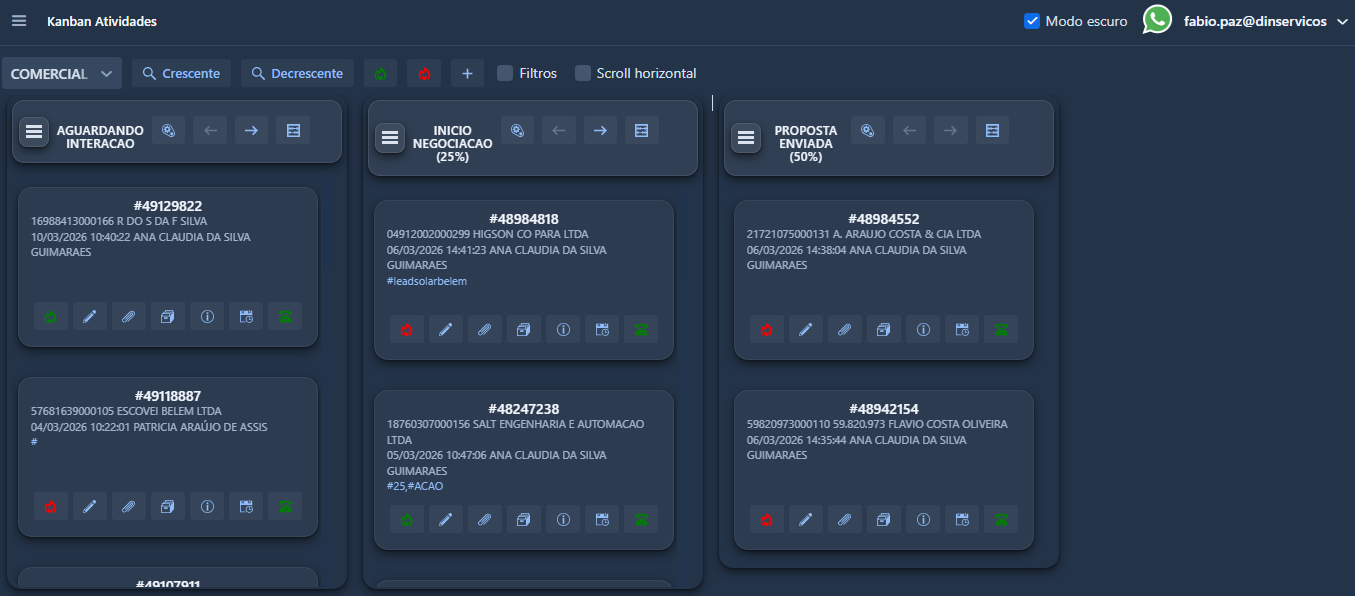The image size is (1355, 596).
Task: Move AGUARDANDO INTERACAO column right with arrow
Action: tap(251, 130)
